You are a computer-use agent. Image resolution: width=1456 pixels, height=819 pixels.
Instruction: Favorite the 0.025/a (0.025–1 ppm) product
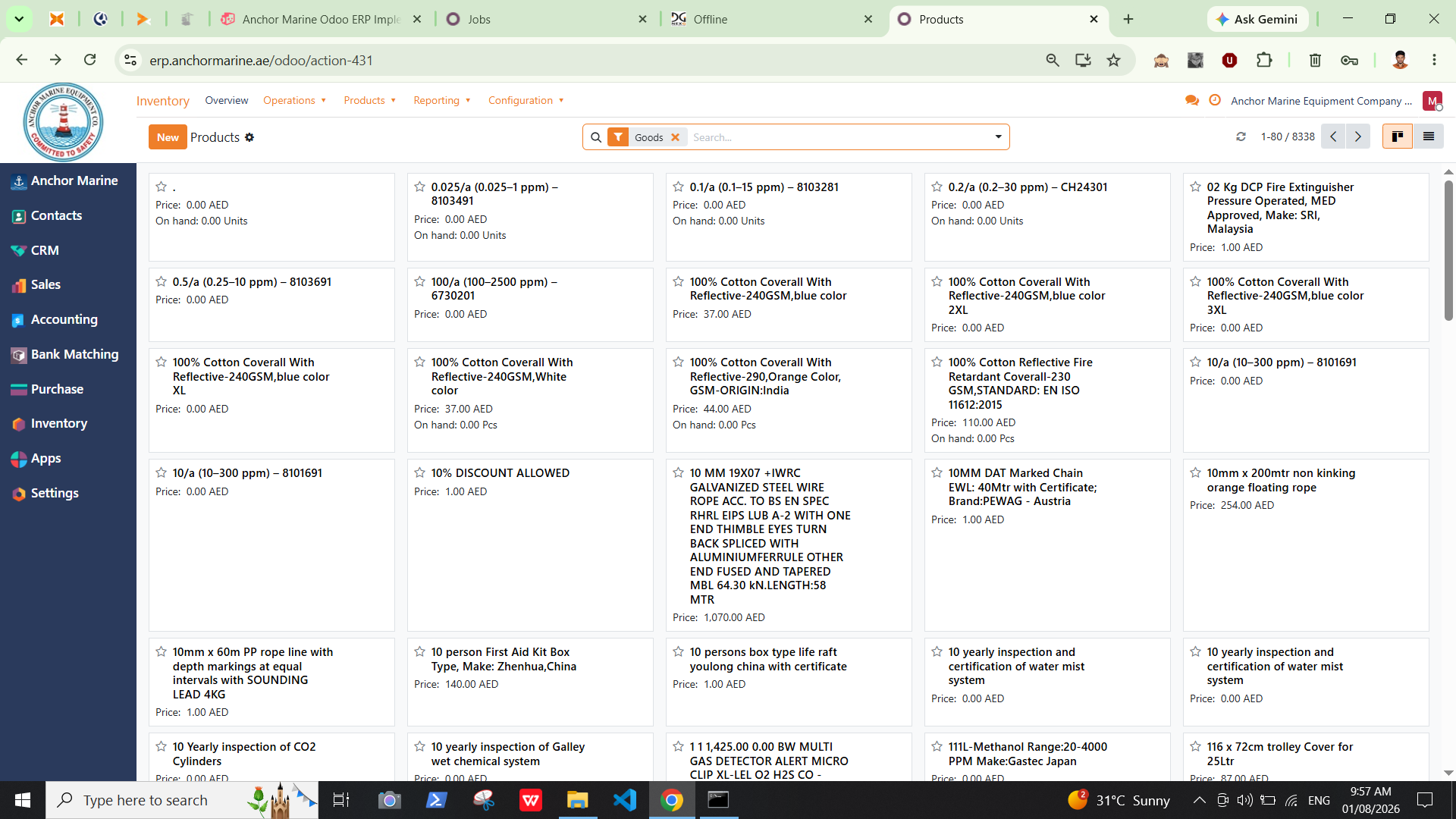419,187
